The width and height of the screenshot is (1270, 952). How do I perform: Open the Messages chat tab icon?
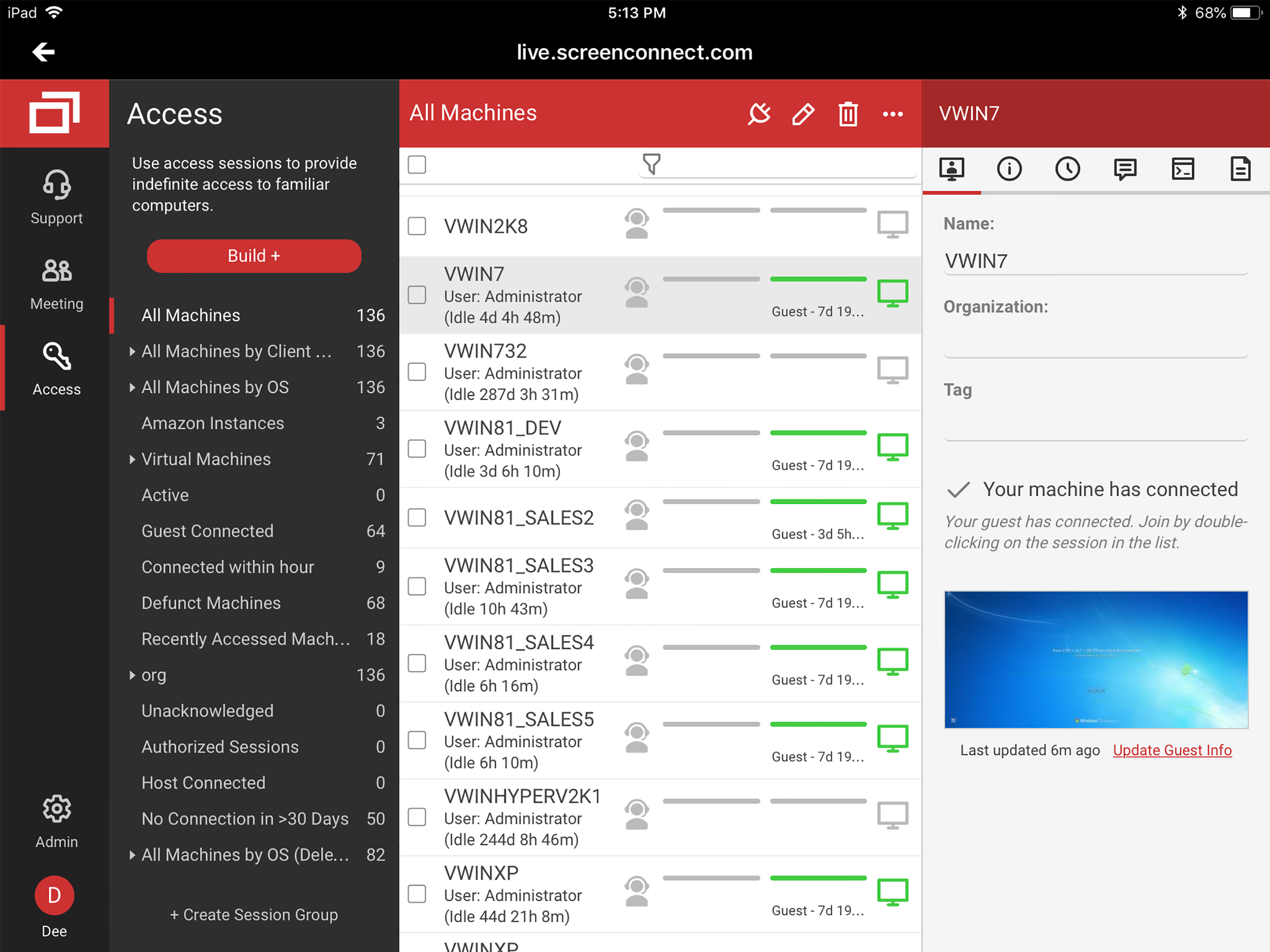point(1125,169)
